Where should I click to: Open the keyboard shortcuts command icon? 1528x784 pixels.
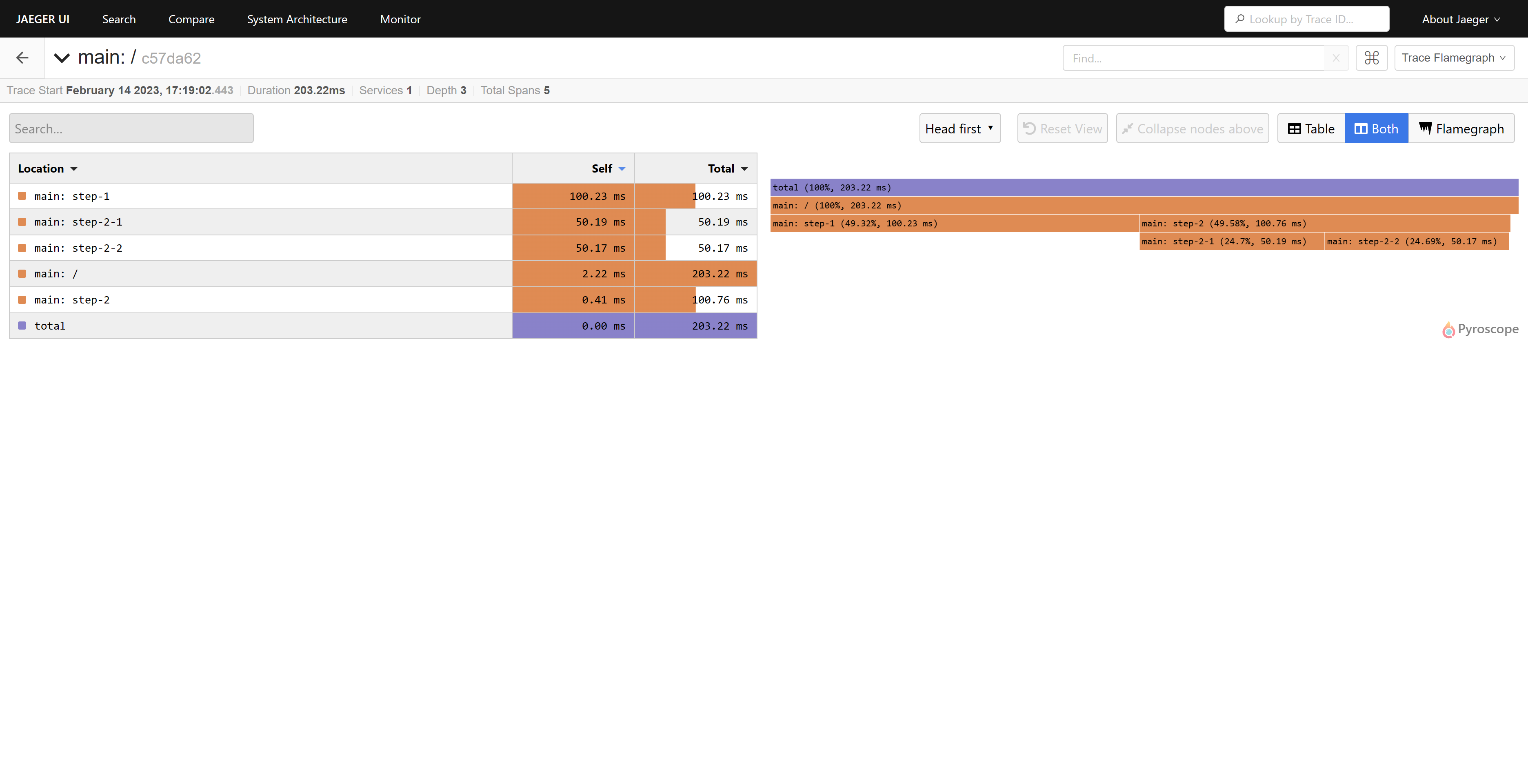tap(1371, 58)
